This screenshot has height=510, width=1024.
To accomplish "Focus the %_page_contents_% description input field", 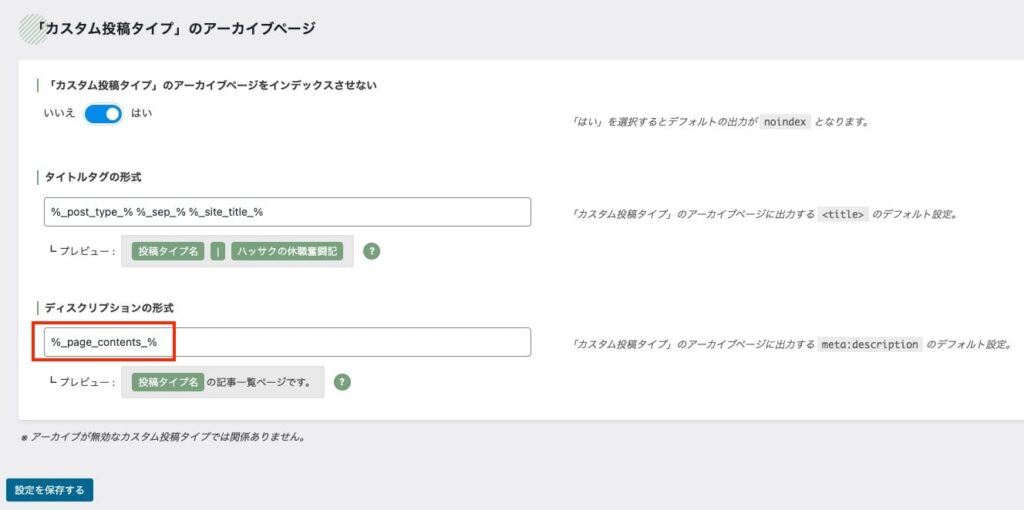I will (x=287, y=342).
